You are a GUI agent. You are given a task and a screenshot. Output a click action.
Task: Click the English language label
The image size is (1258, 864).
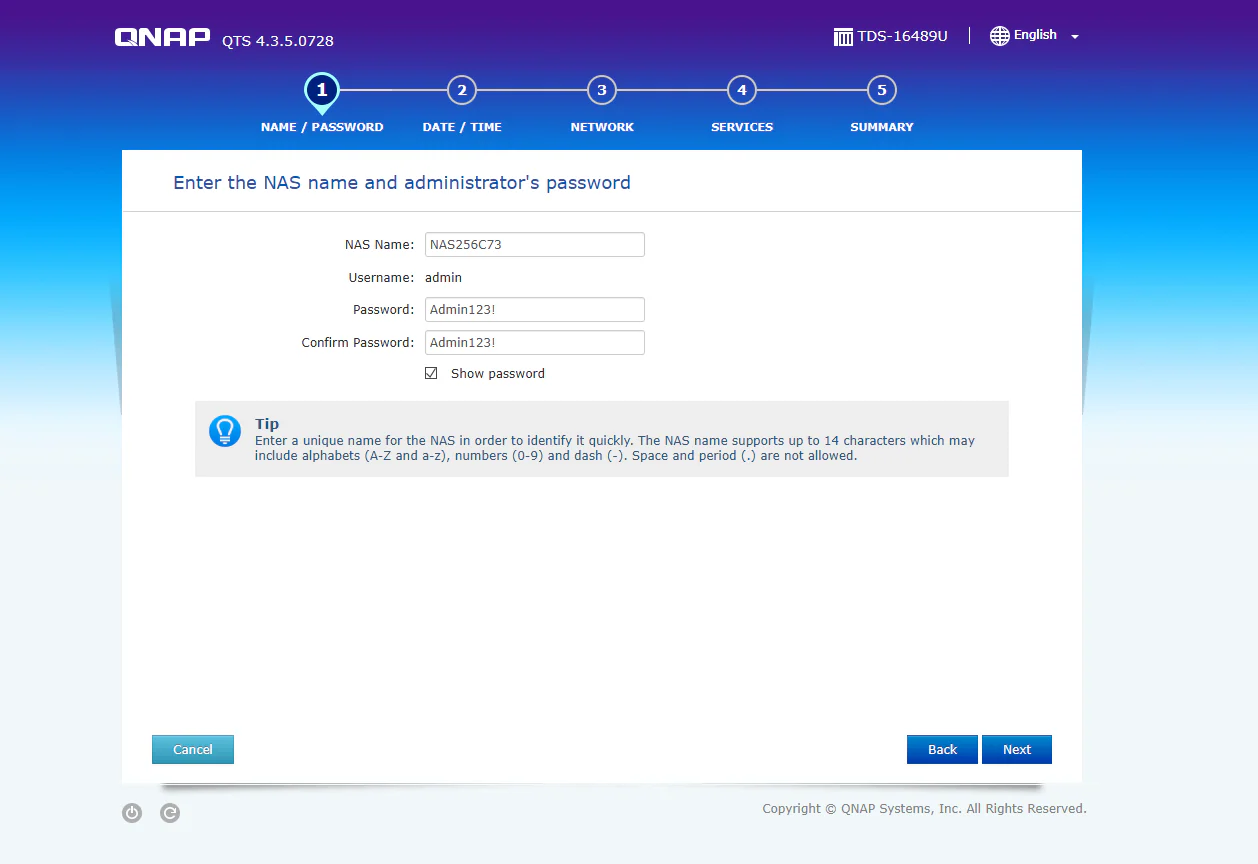1035,35
